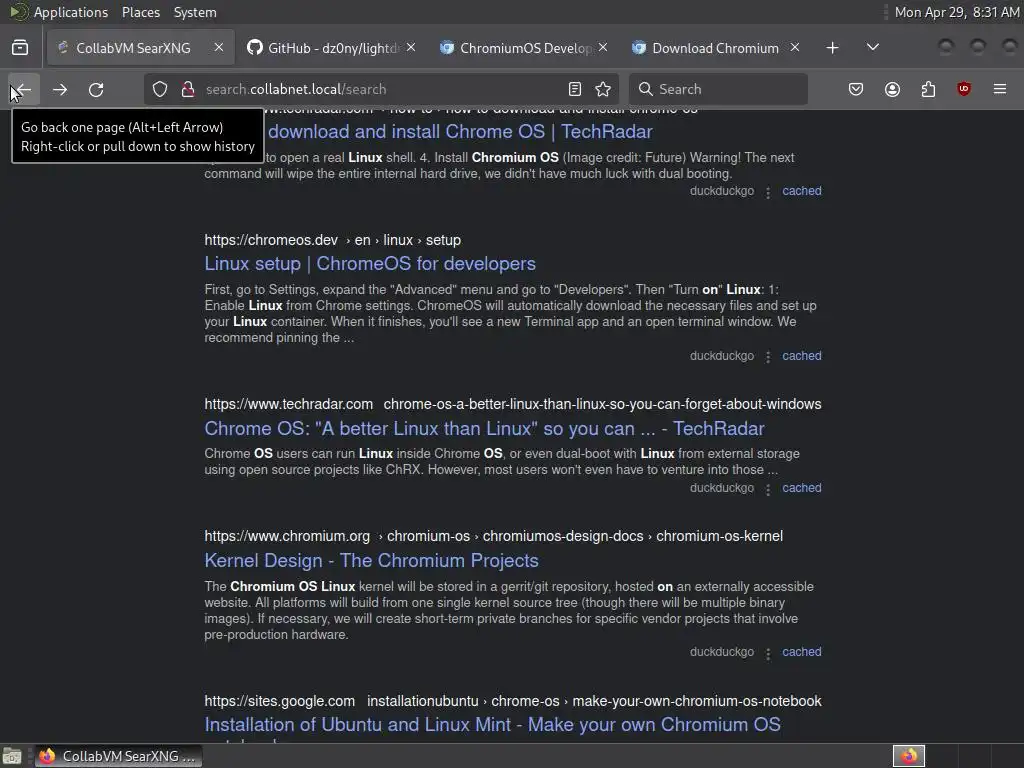This screenshot has width=1024, height=768.
Task: Open Pocket save icon
Action: click(x=856, y=89)
